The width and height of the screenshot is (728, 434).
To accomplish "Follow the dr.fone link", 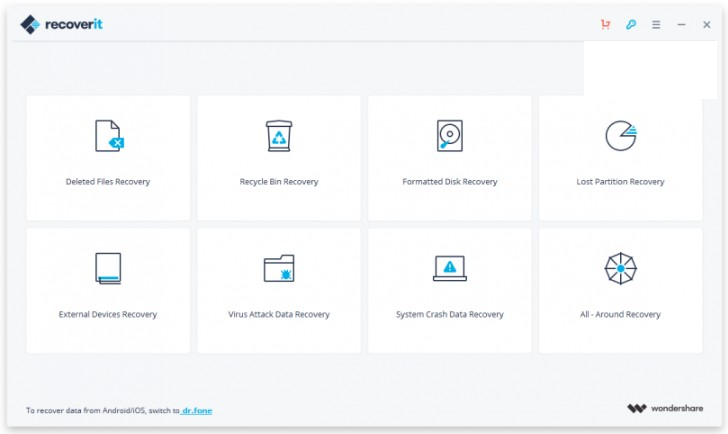I will click(x=197, y=410).
